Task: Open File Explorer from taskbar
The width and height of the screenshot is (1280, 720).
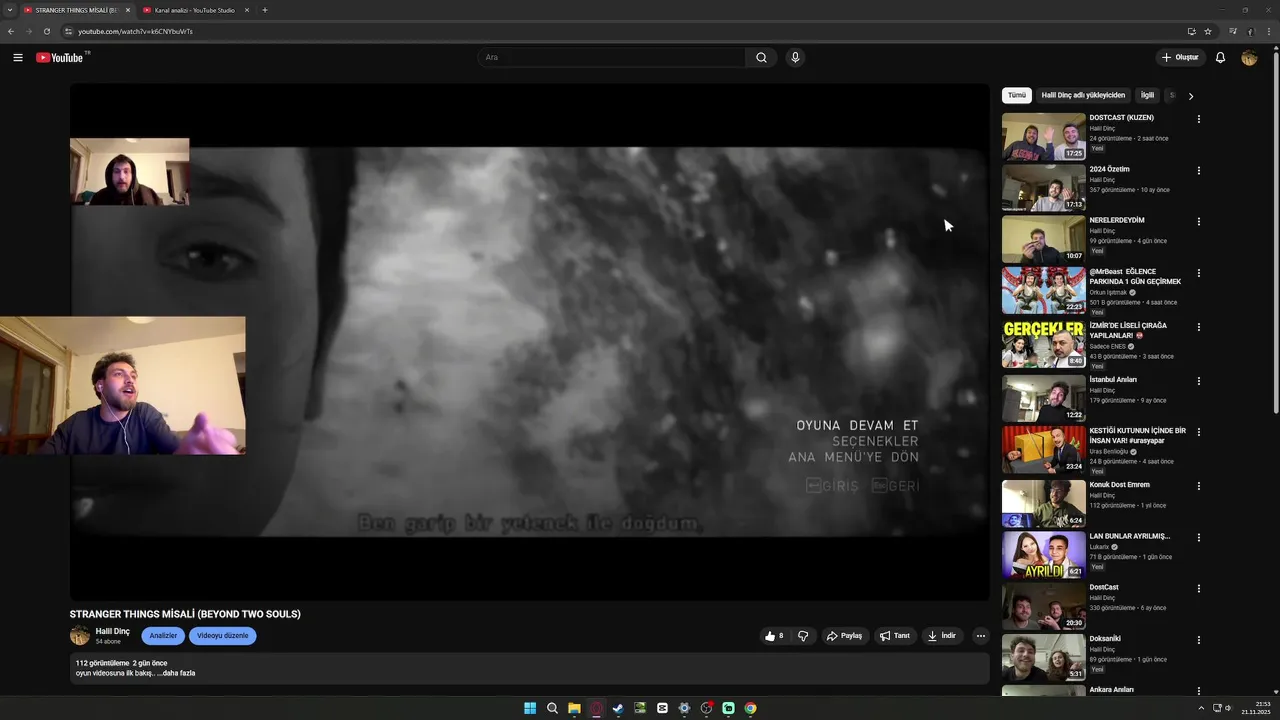Action: click(x=574, y=708)
